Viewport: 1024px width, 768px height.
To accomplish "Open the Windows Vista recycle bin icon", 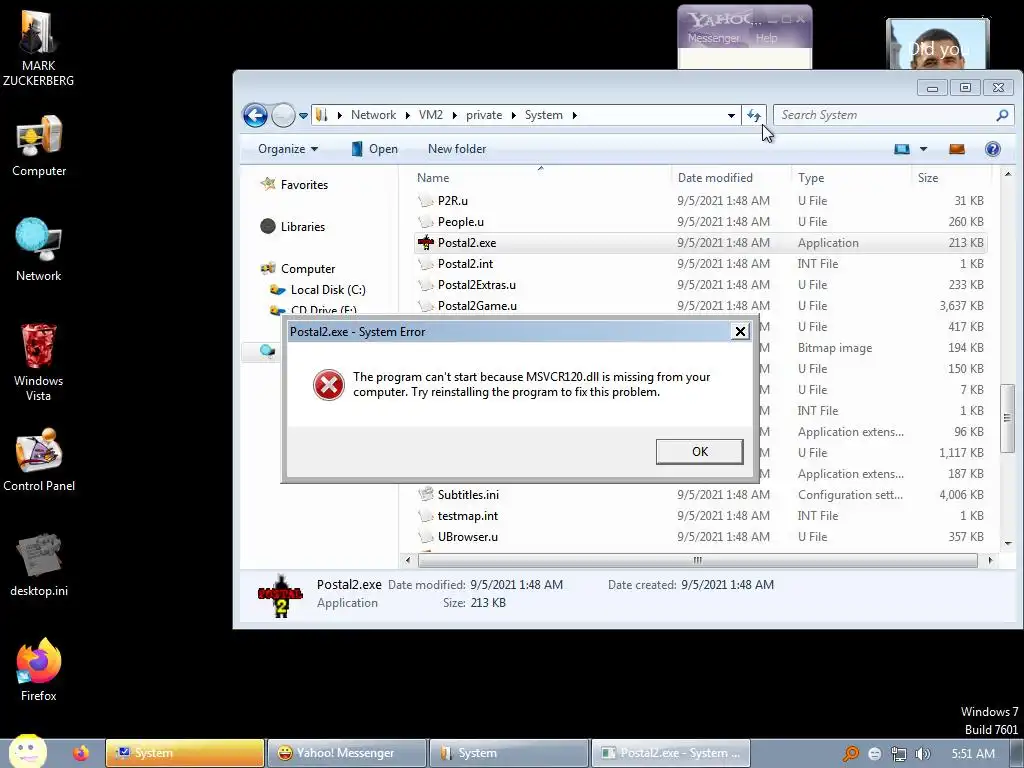I will (x=39, y=362).
